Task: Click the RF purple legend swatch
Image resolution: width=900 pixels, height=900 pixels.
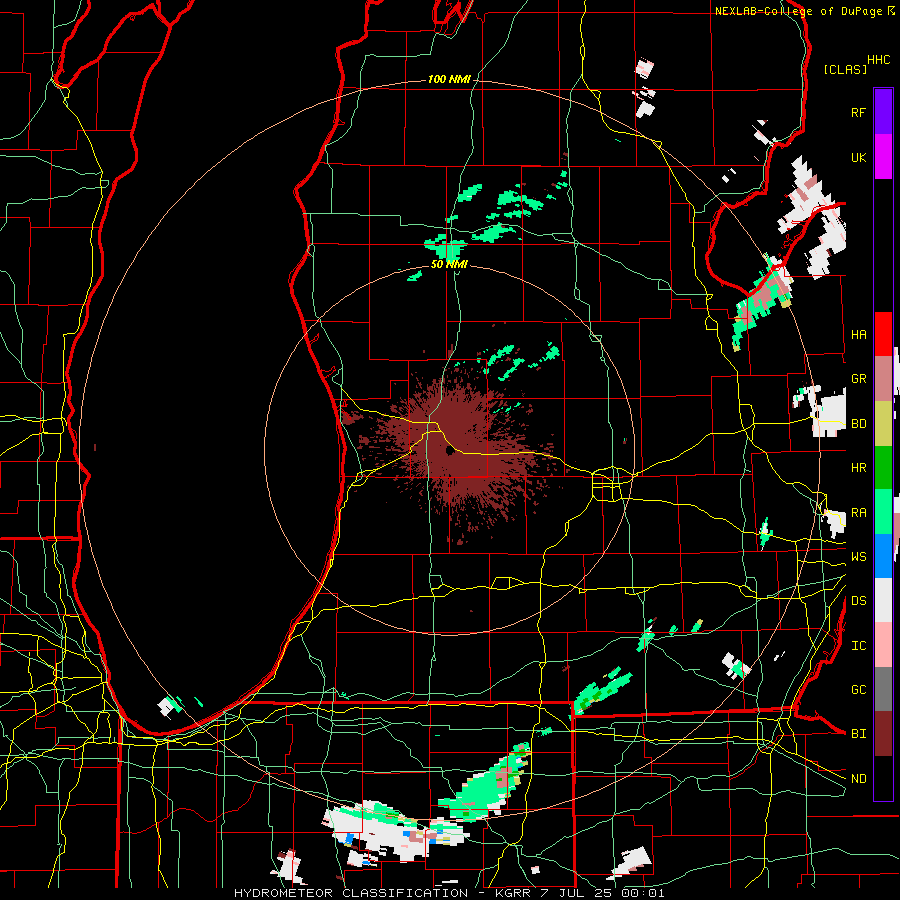Action: (x=883, y=112)
